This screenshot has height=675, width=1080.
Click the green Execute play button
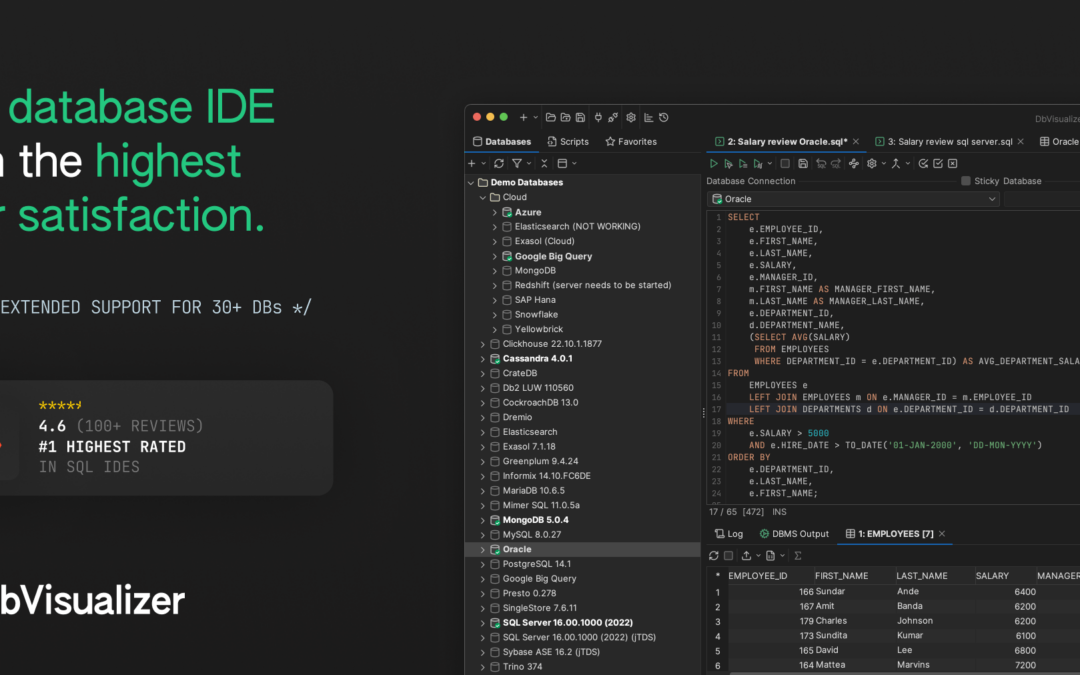[714, 164]
